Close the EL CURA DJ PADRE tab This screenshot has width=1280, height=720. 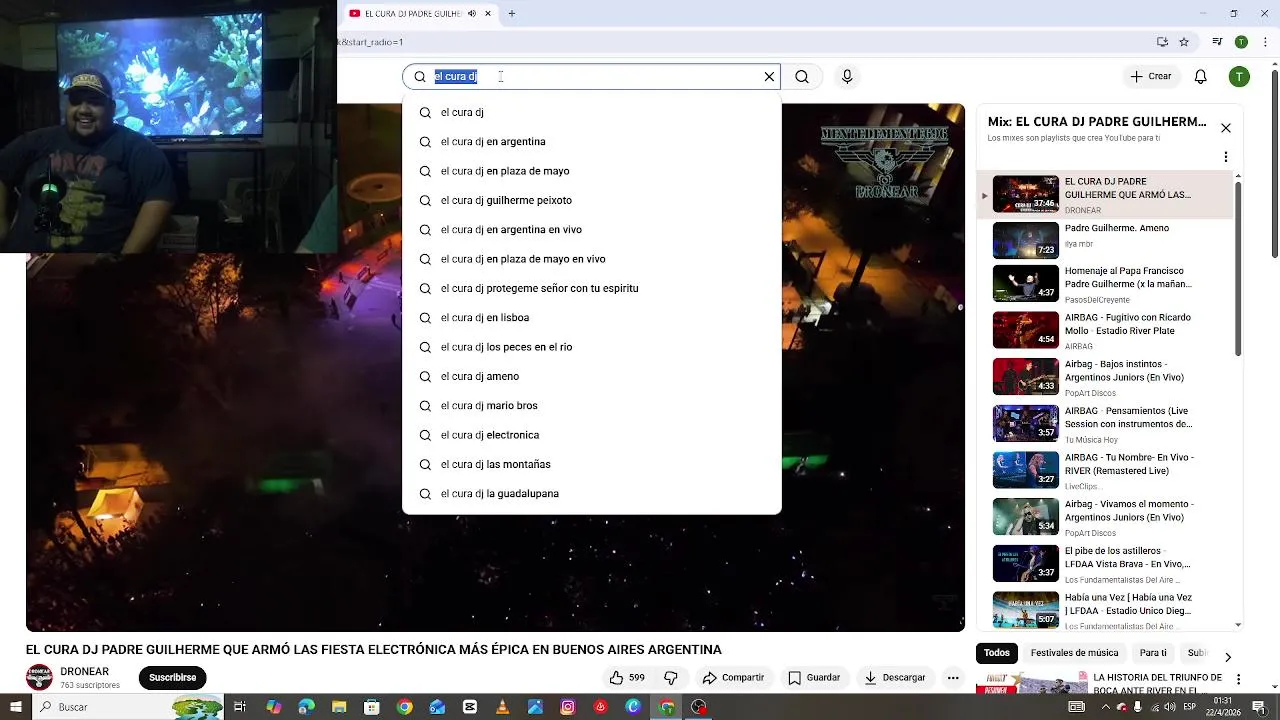488,14
